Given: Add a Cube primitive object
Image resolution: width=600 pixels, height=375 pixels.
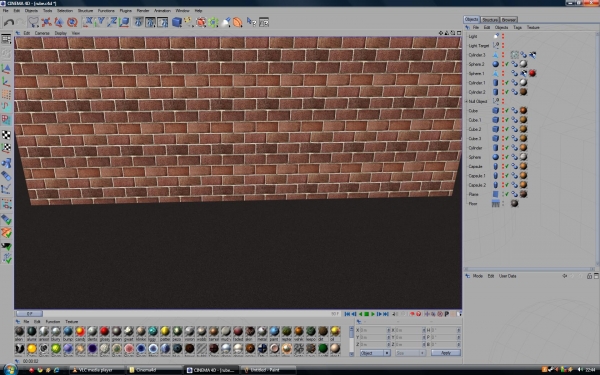Looking at the screenshot, I should tap(176, 22).
